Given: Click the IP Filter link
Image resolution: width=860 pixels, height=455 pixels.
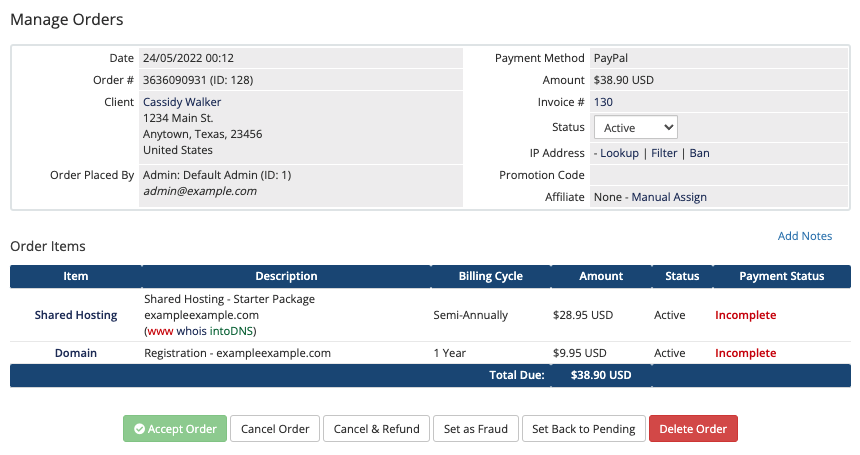Looking at the screenshot, I should (x=664, y=153).
